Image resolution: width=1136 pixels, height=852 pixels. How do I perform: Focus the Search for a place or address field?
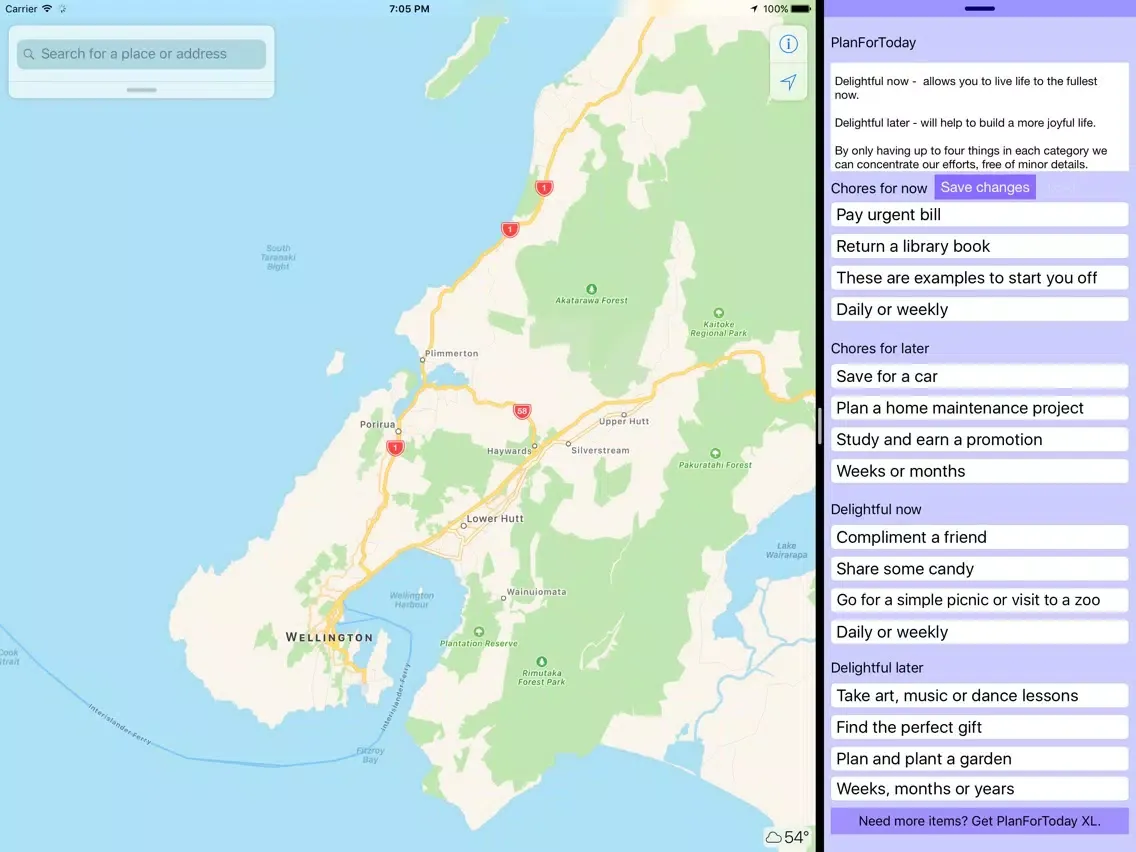[141, 54]
